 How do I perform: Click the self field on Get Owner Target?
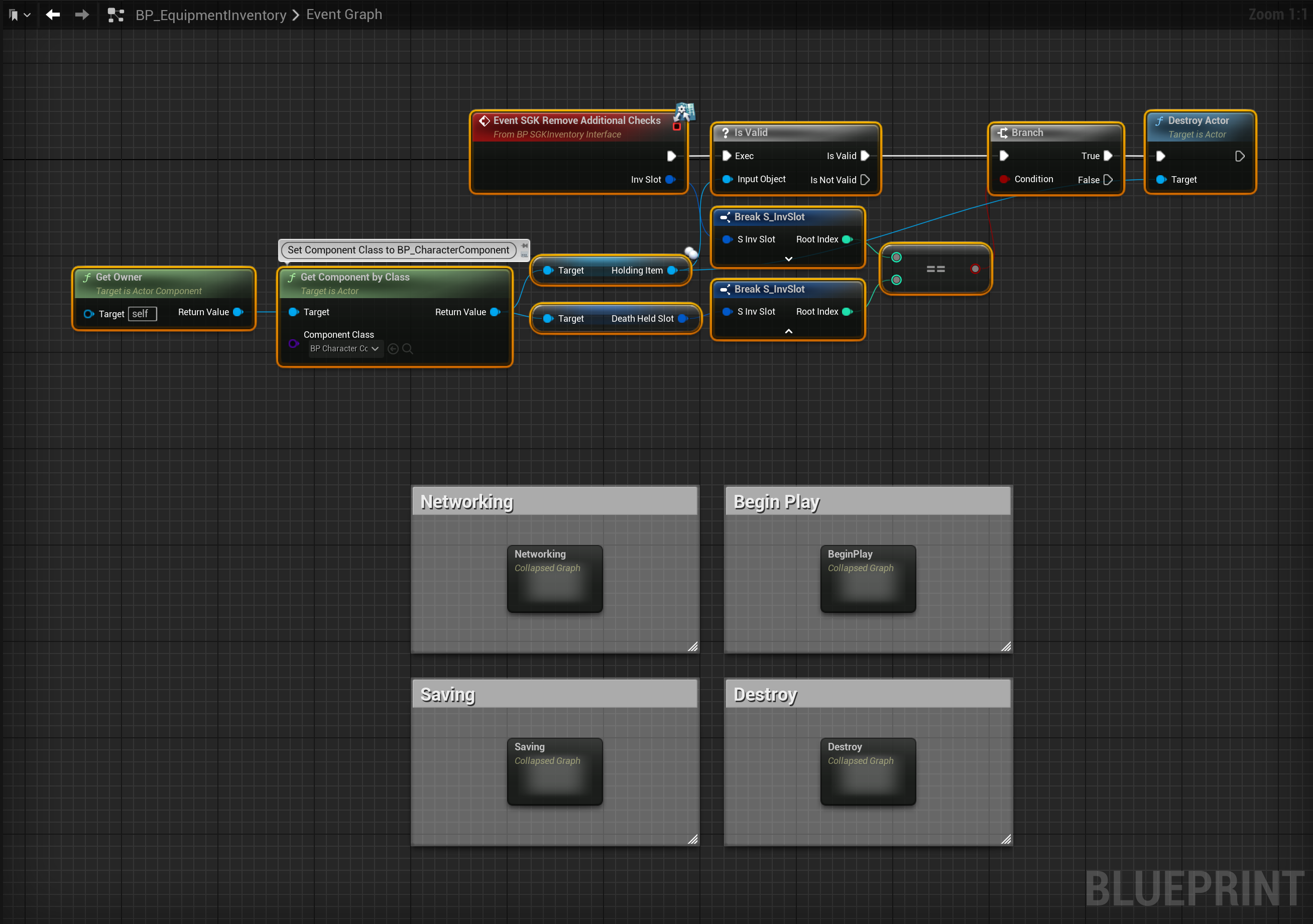[142, 314]
